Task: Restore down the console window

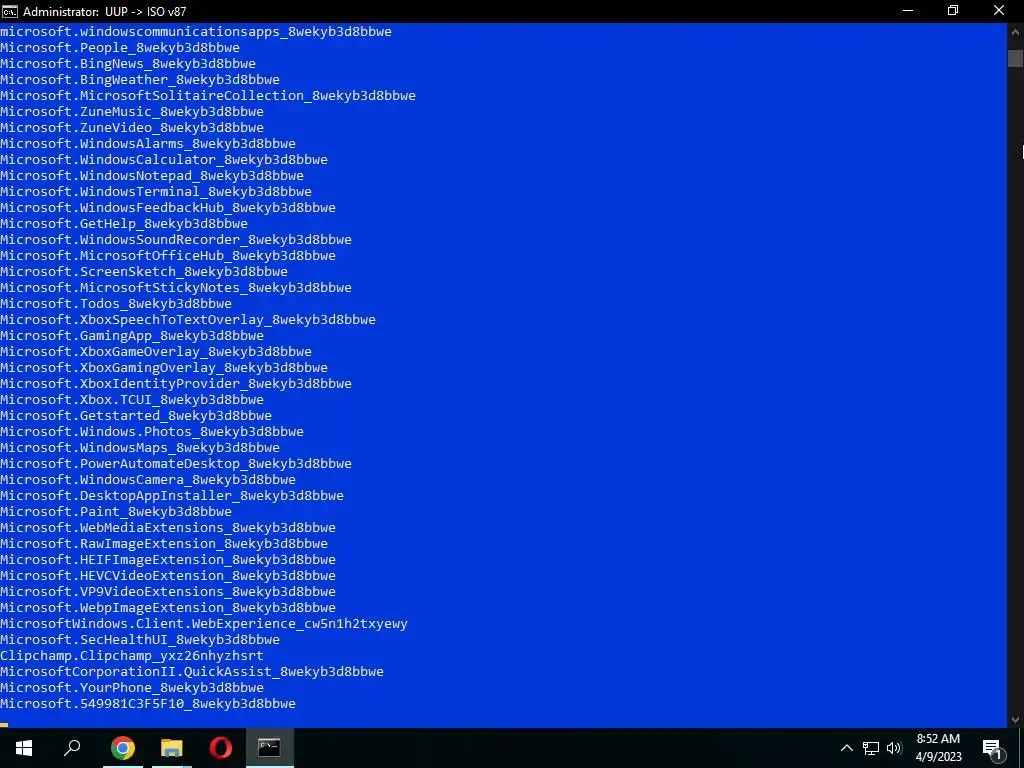Action: [x=953, y=11]
